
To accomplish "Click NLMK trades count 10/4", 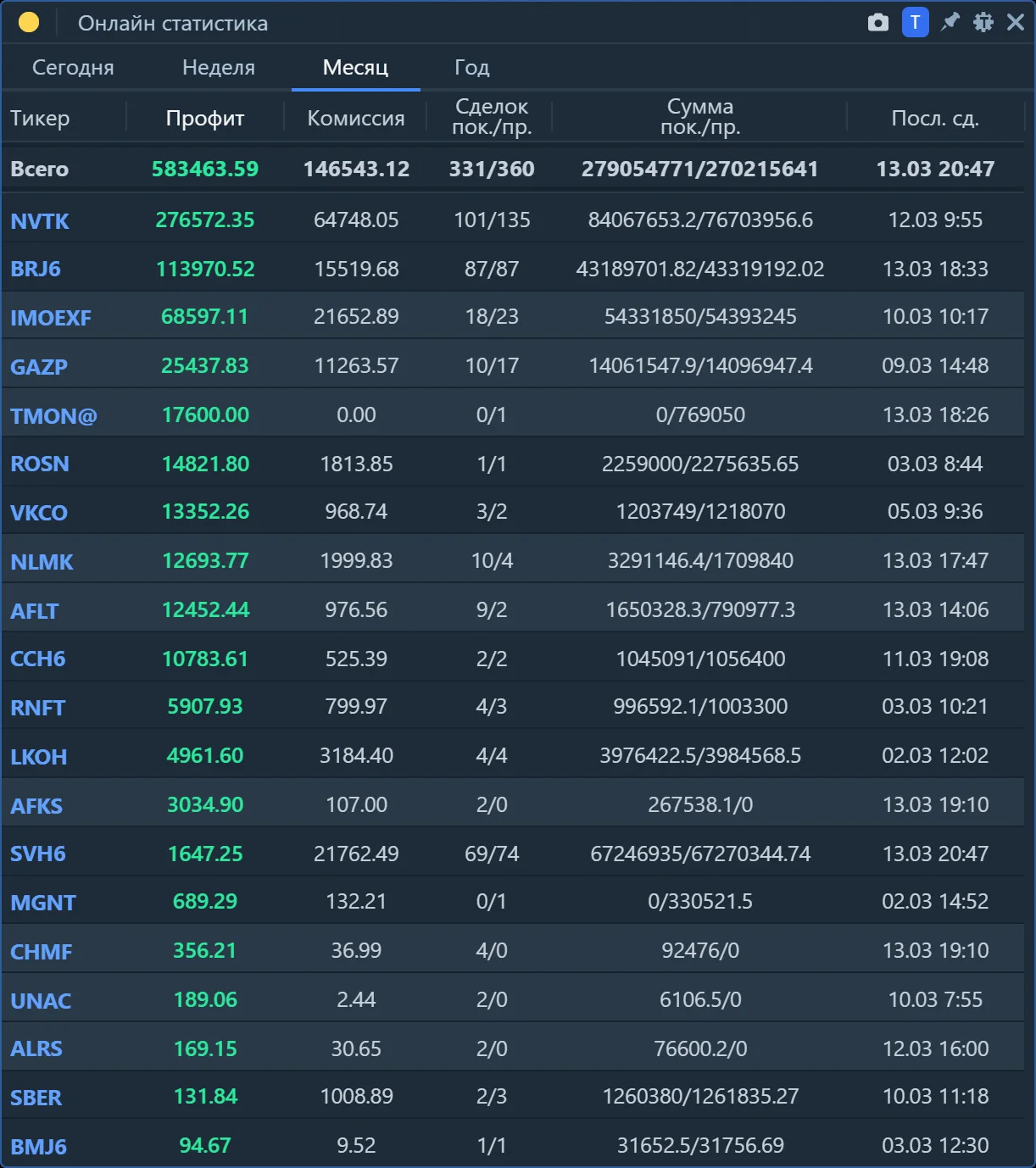I will point(492,560).
